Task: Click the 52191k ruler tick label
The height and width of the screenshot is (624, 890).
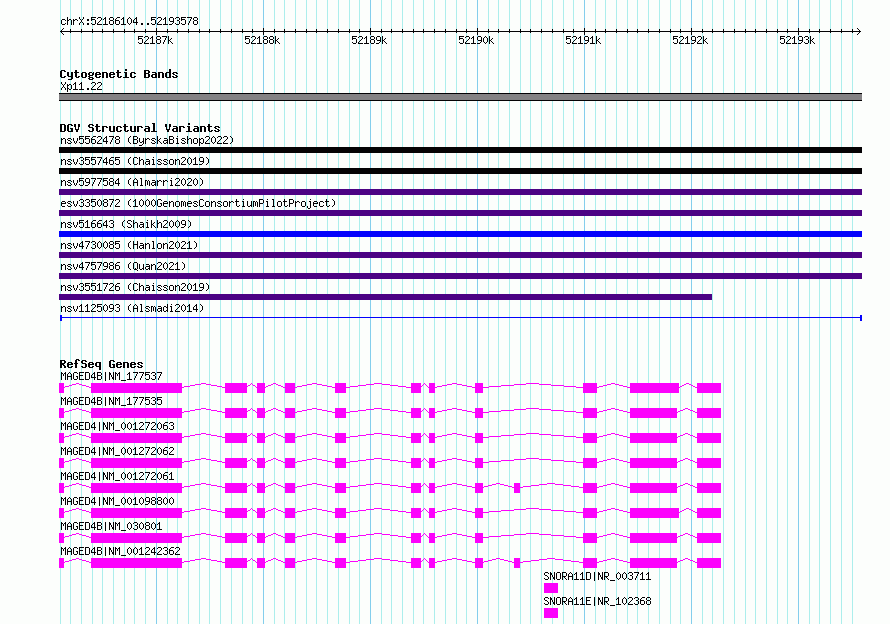Action: coord(583,40)
